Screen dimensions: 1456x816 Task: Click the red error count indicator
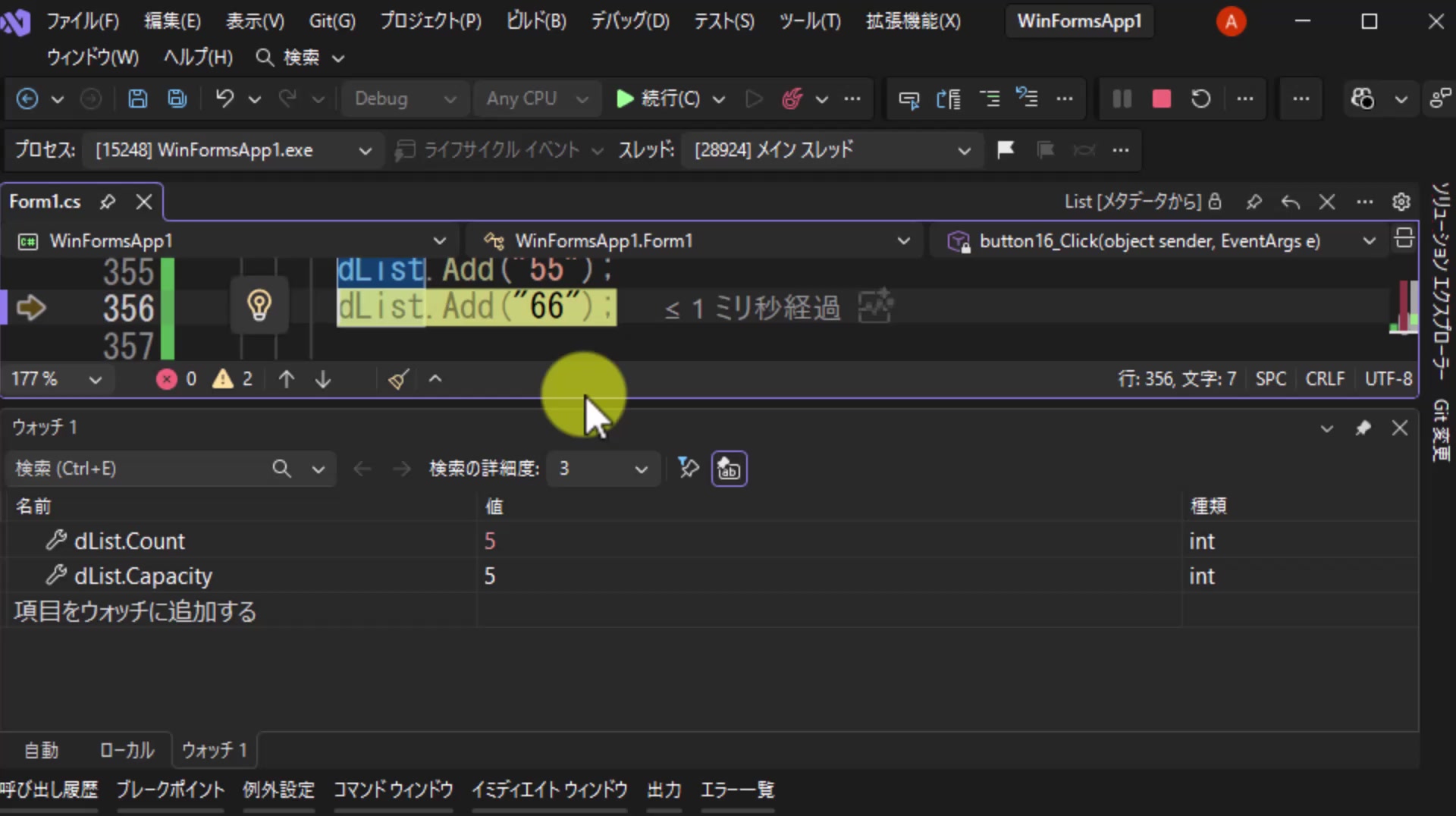[x=176, y=378]
